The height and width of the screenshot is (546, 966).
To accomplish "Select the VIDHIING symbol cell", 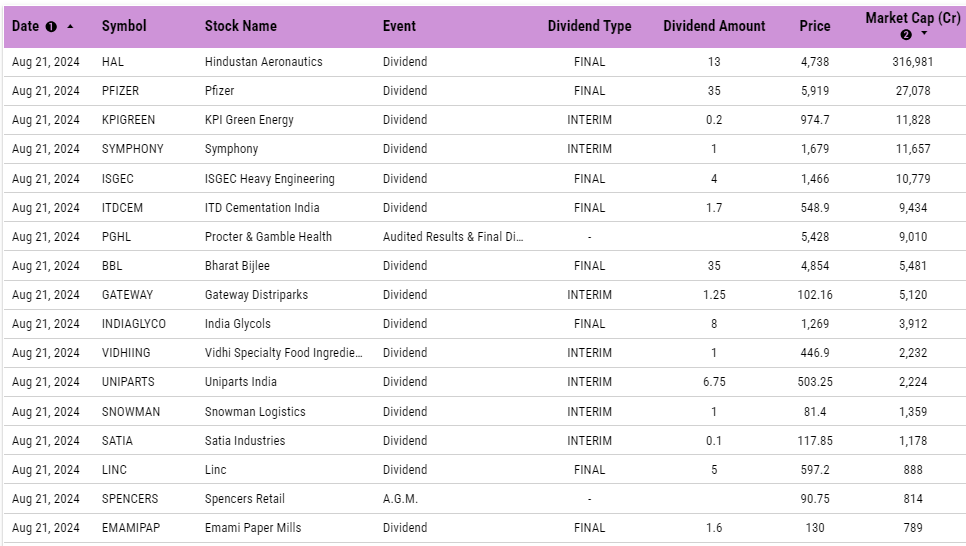I will 126,352.
